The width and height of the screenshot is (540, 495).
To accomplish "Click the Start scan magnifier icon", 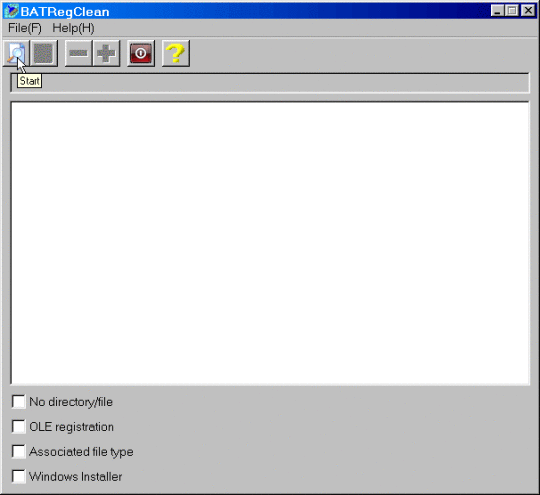I will coord(16,53).
